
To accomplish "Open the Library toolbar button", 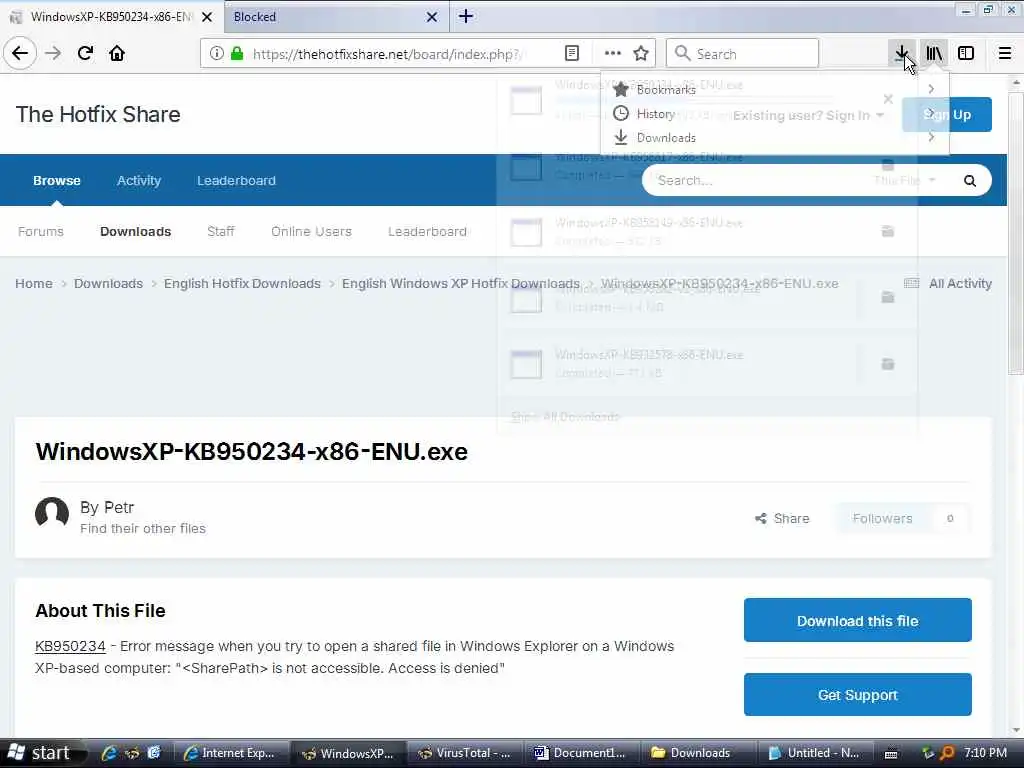I will click(934, 53).
